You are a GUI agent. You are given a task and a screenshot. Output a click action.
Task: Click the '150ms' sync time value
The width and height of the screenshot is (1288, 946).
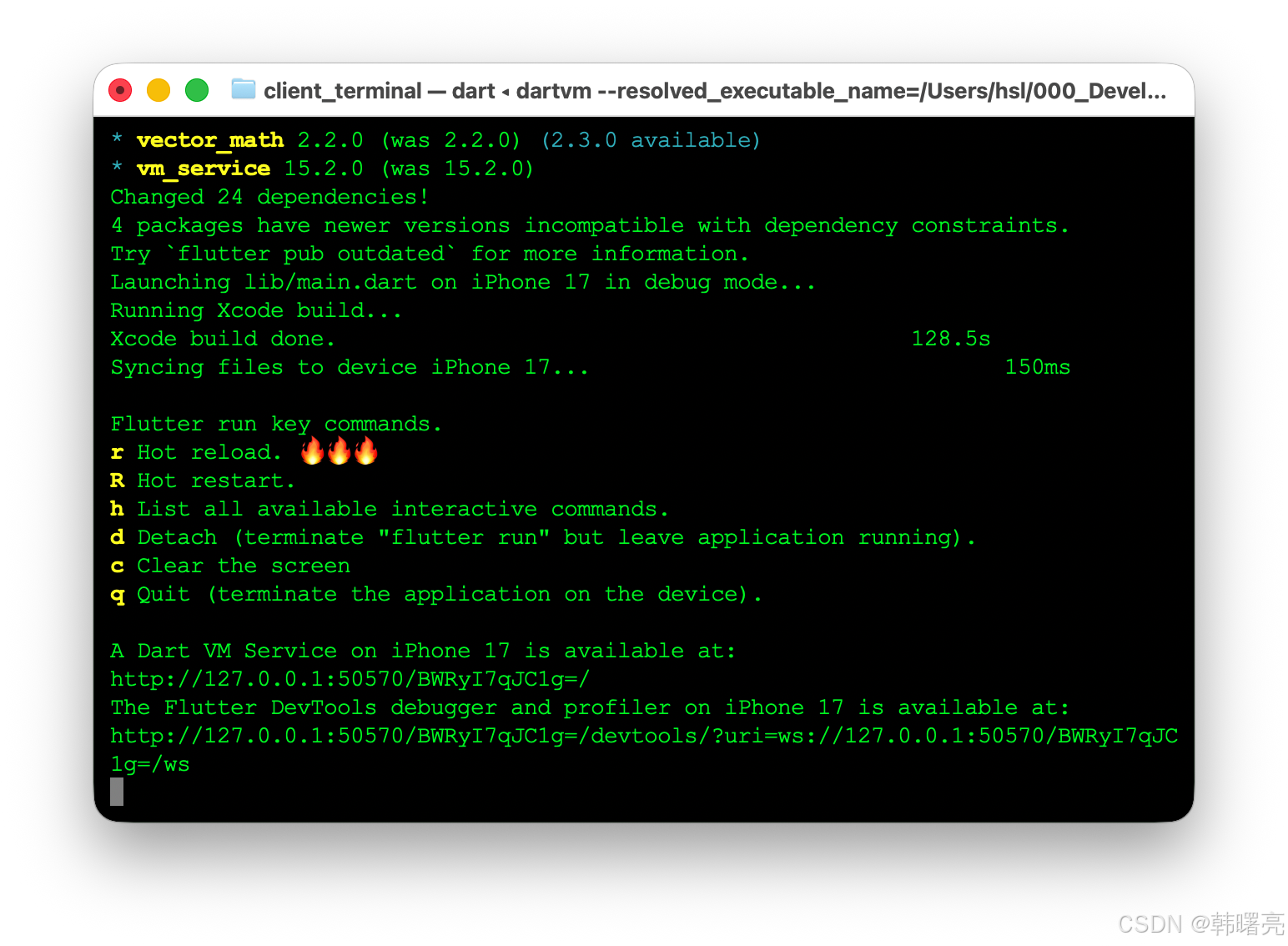click(x=1038, y=367)
